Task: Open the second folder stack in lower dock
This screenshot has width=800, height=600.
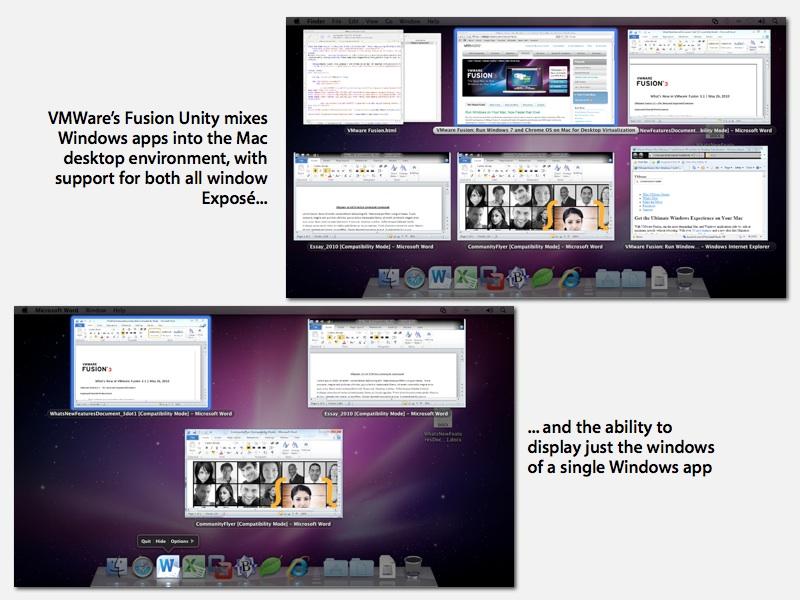Action: tap(361, 567)
